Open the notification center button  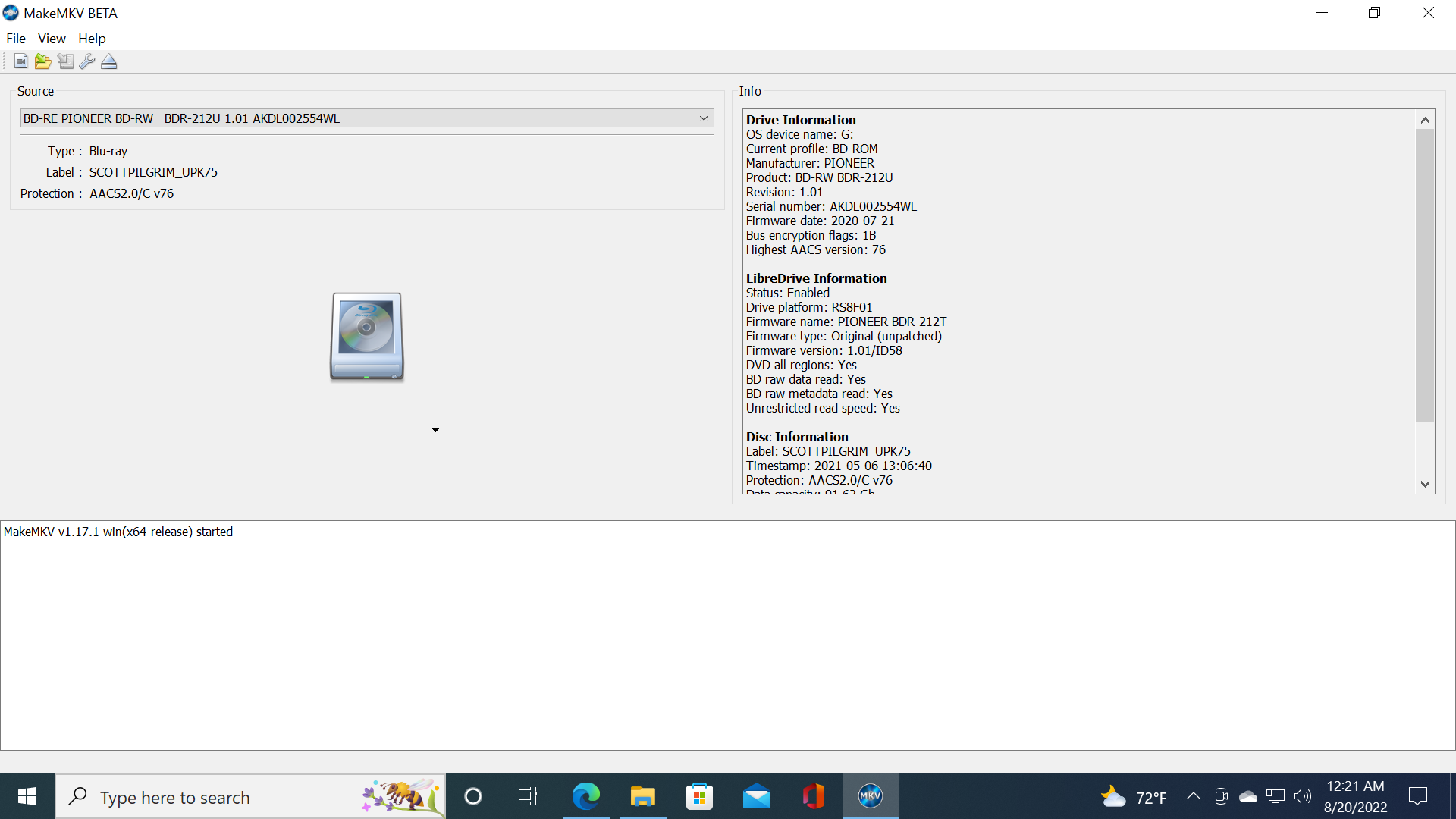click(1417, 796)
